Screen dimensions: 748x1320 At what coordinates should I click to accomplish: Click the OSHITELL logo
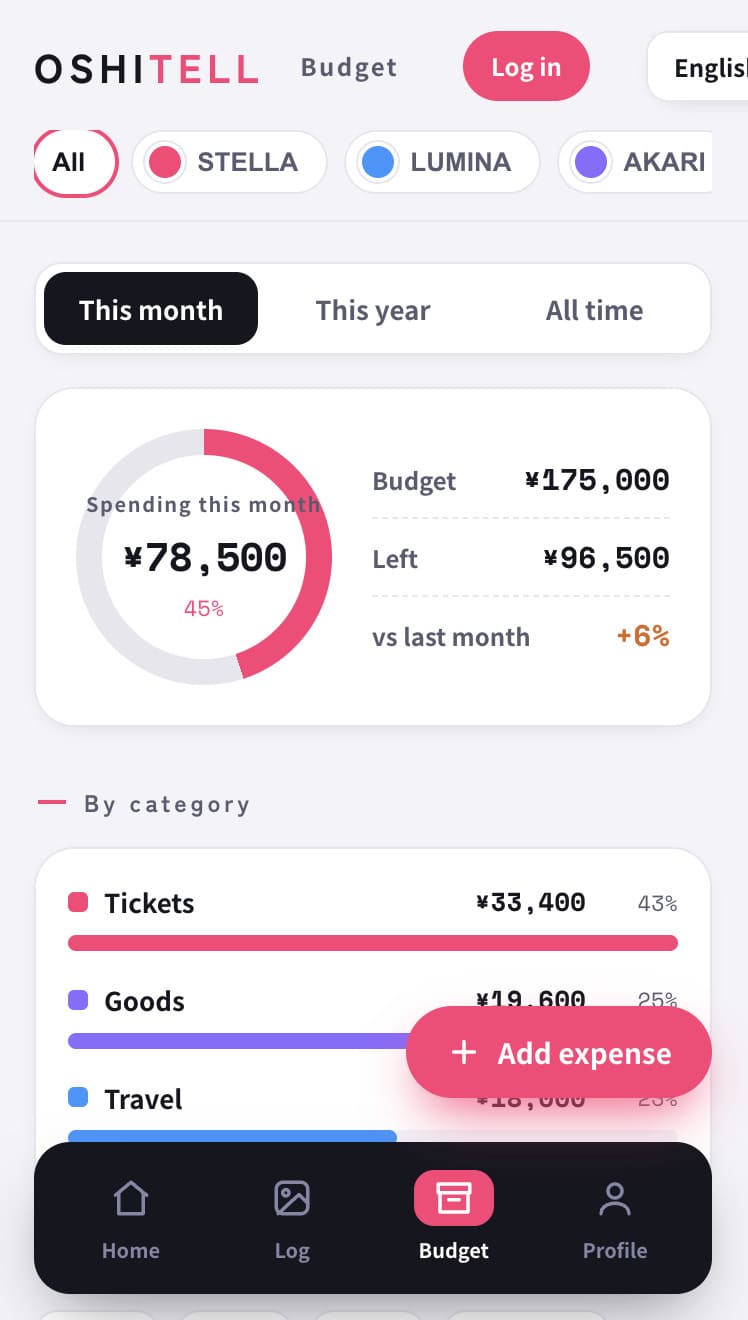pyautogui.click(x=147, y=68)
